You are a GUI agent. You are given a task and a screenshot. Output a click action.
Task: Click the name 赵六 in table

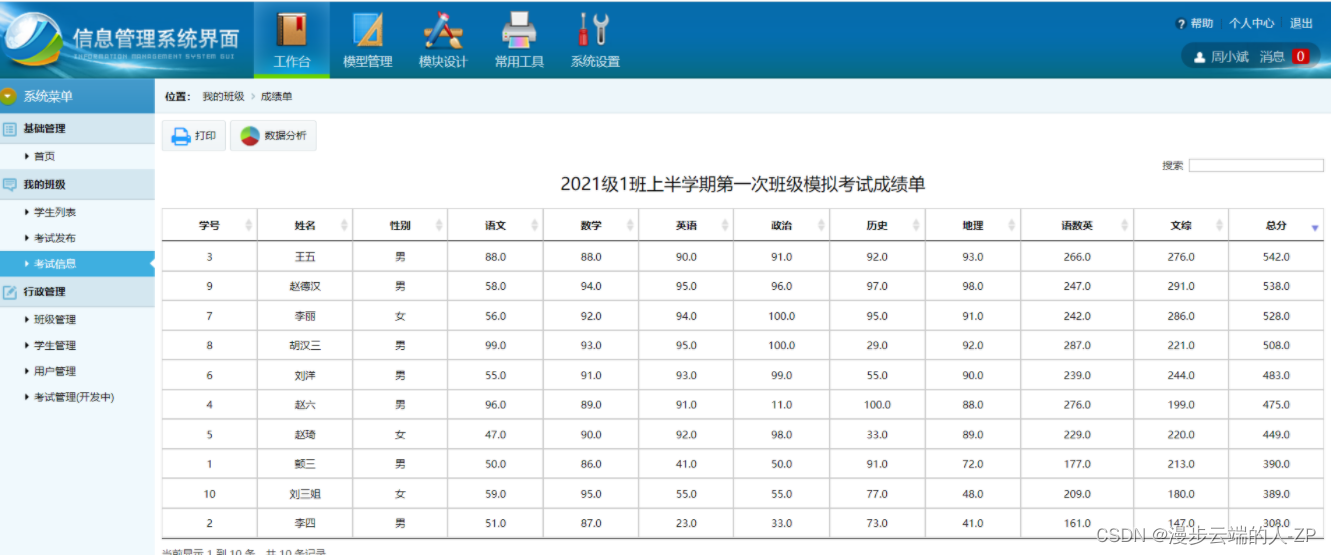pyautogui.click(x=305, y=405)
